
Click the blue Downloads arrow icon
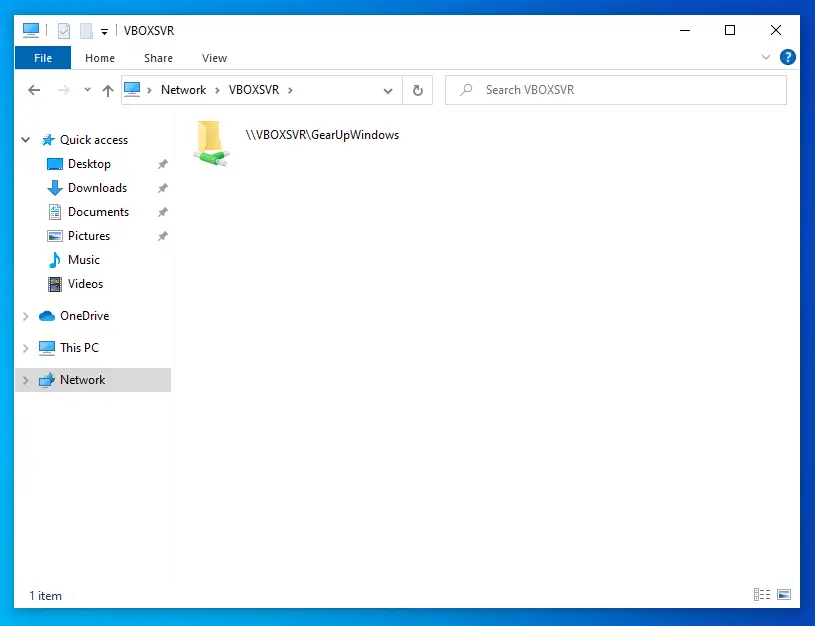pyautogui.click(x=55, y=188)
